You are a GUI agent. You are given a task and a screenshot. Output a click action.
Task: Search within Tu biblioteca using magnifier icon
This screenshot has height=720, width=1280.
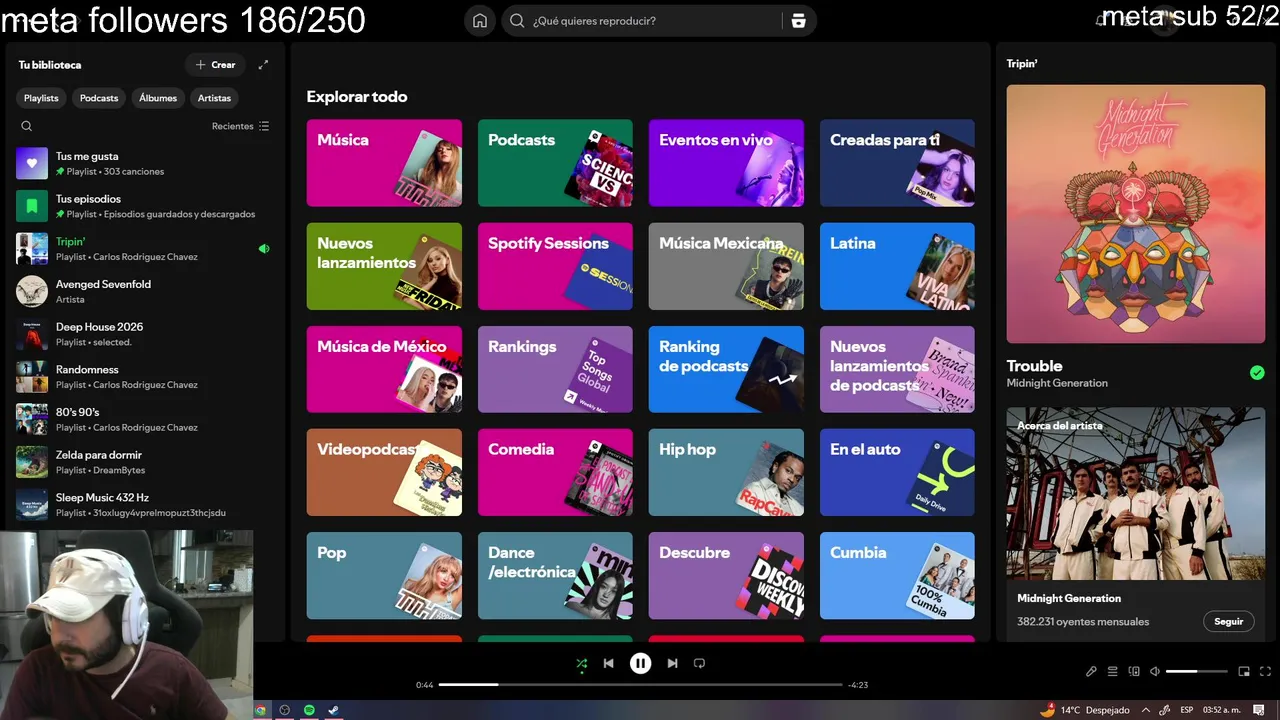pyautogui.click(x=27, y=126)
